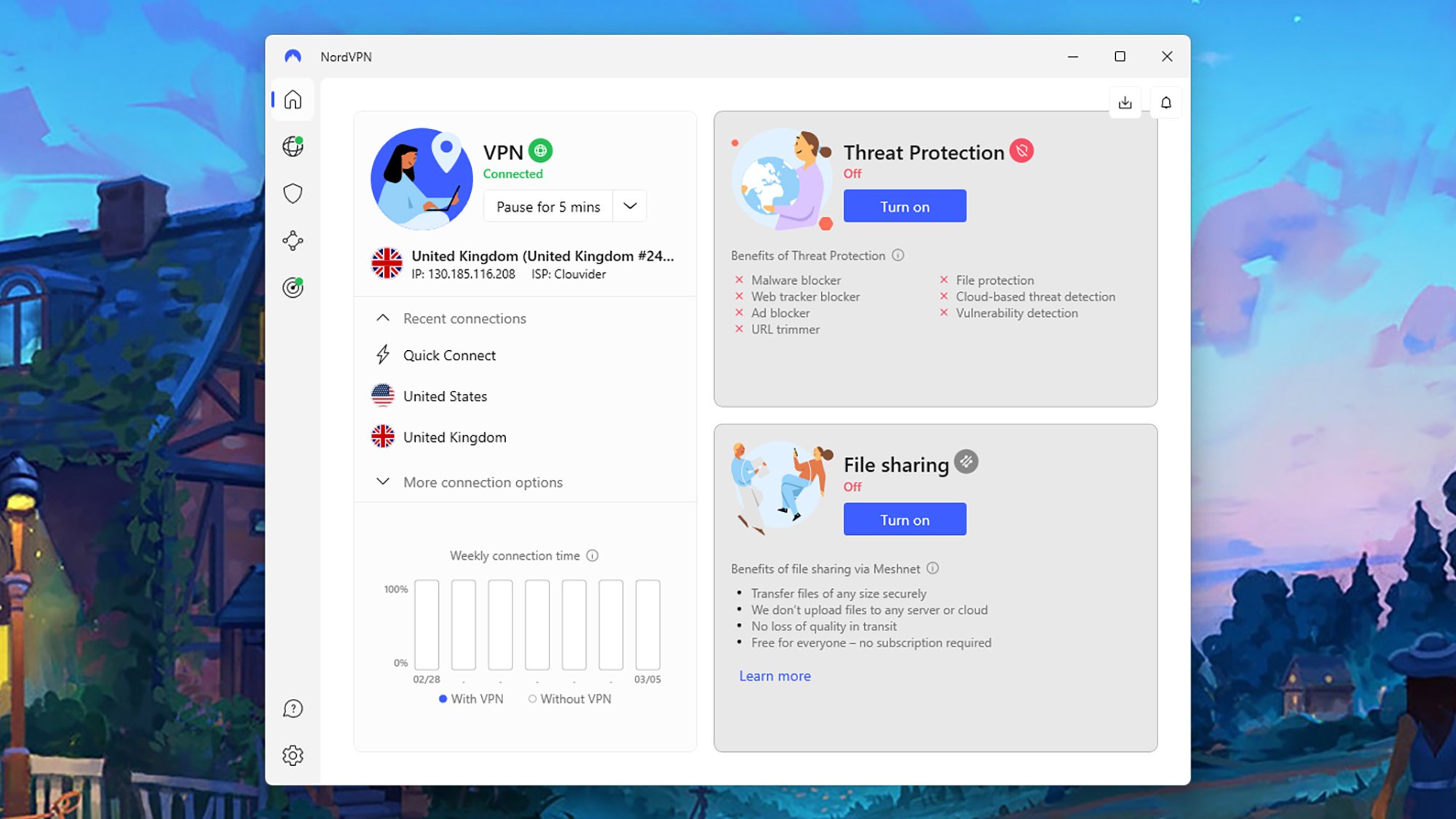
Task: Click the green VPN connected status badge
Action: (540, 151)
